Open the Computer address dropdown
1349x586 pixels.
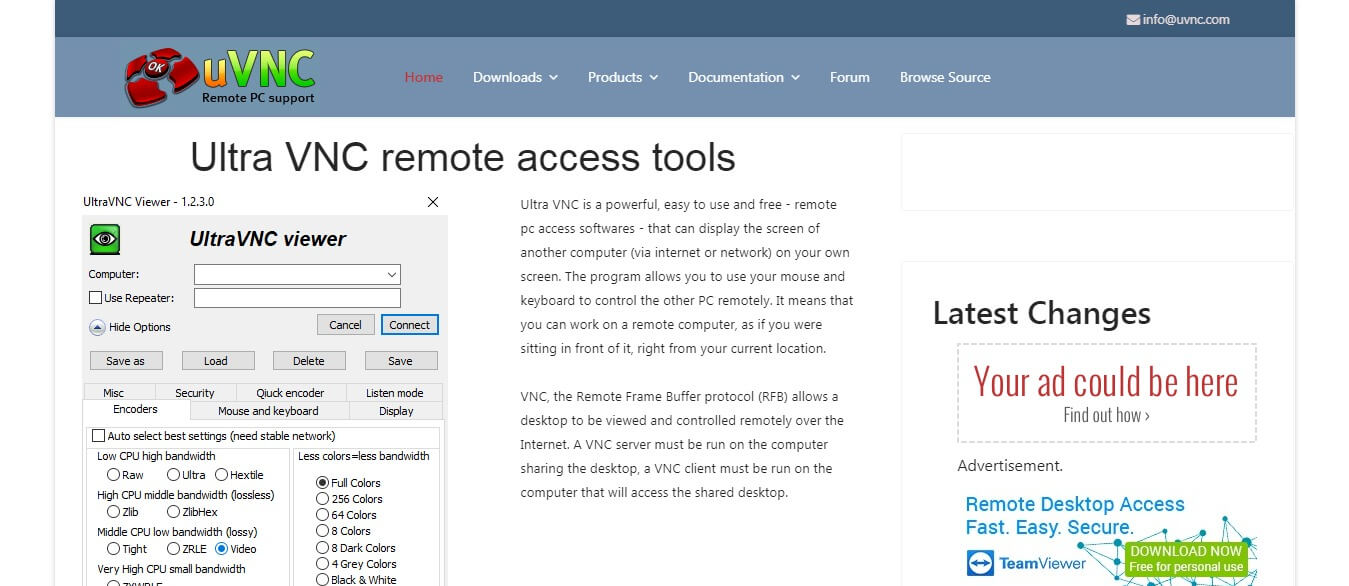click(391, 274)
